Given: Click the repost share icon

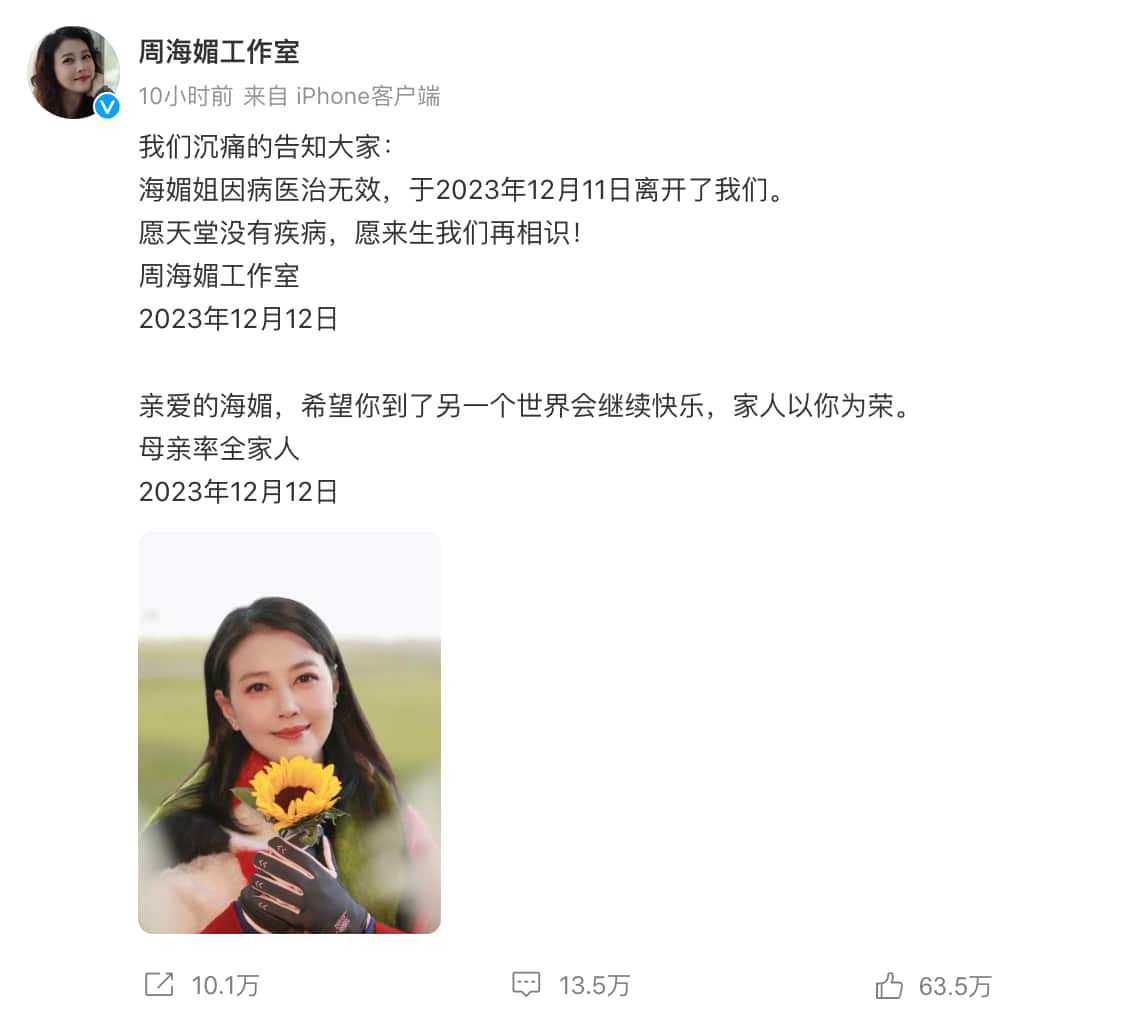Looking at the screenshot, I should coord(159,984).
